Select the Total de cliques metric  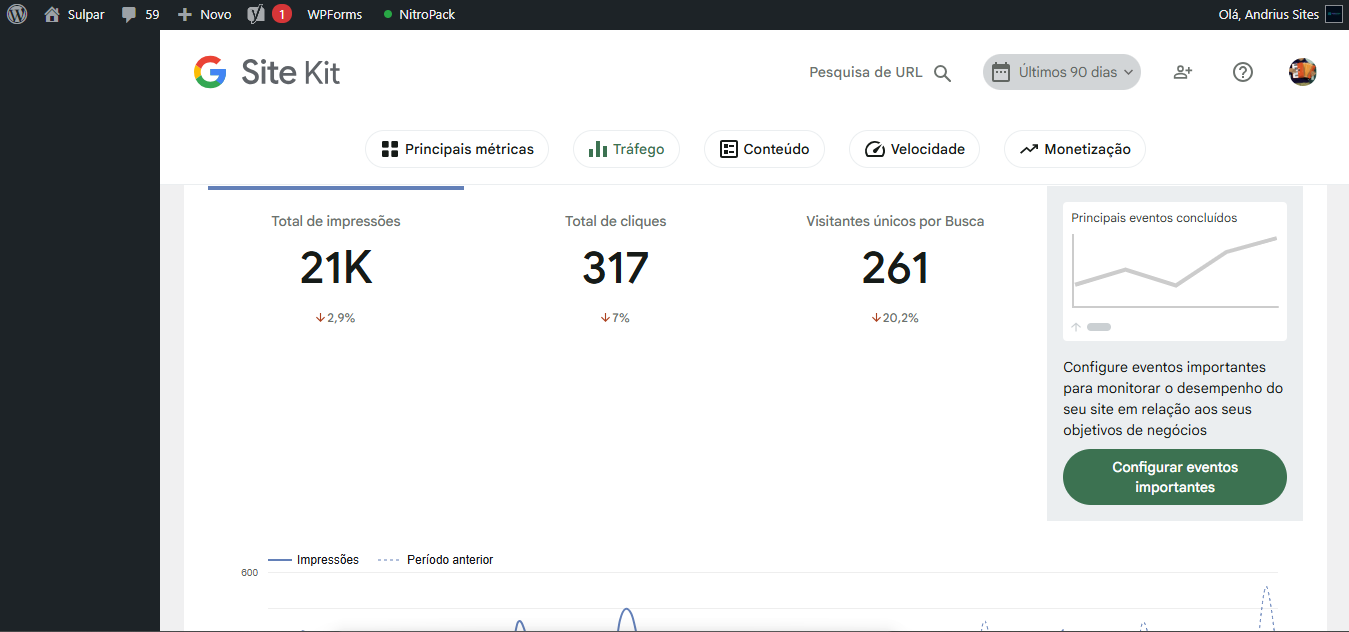pyautogui.click(x=615, y=268)
